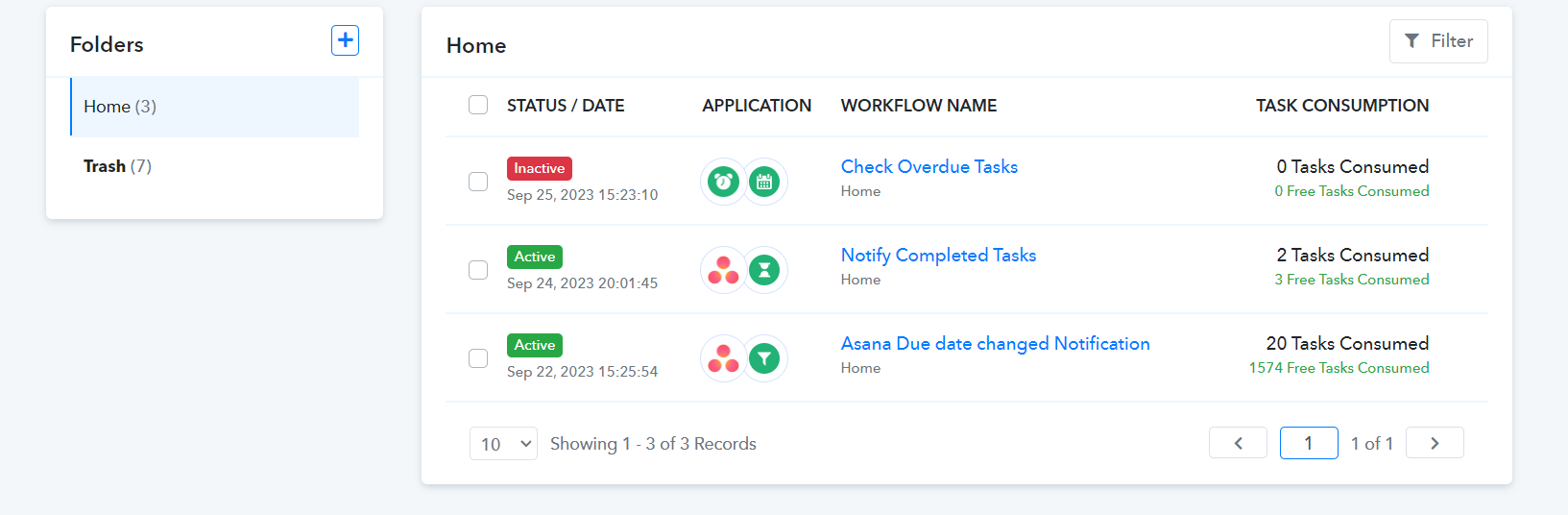Click Showing 1 - 3 of 3 Records text
The width and height of the screenshot is (1568, 515).
click(x=653, y=444)
